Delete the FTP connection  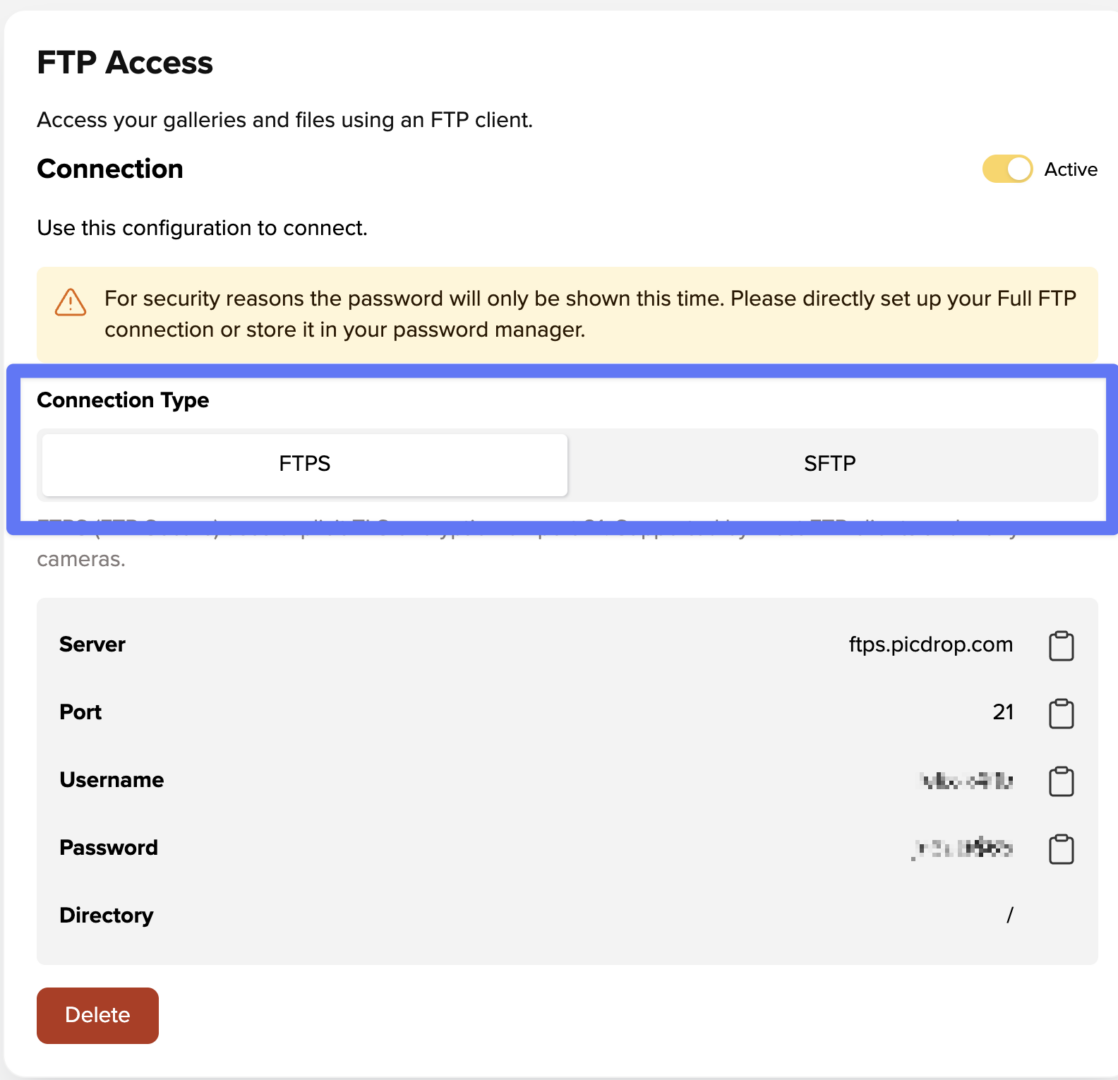(98, 1015)
